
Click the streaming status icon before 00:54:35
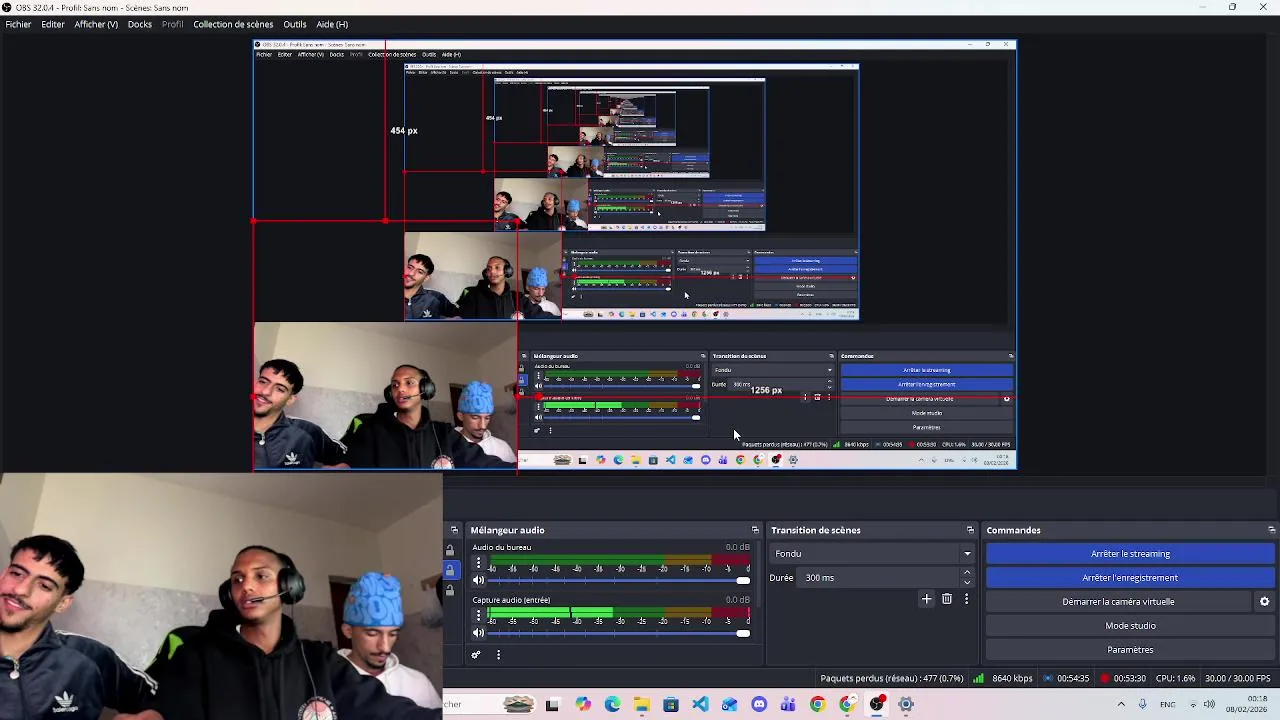coord(1048,678)
